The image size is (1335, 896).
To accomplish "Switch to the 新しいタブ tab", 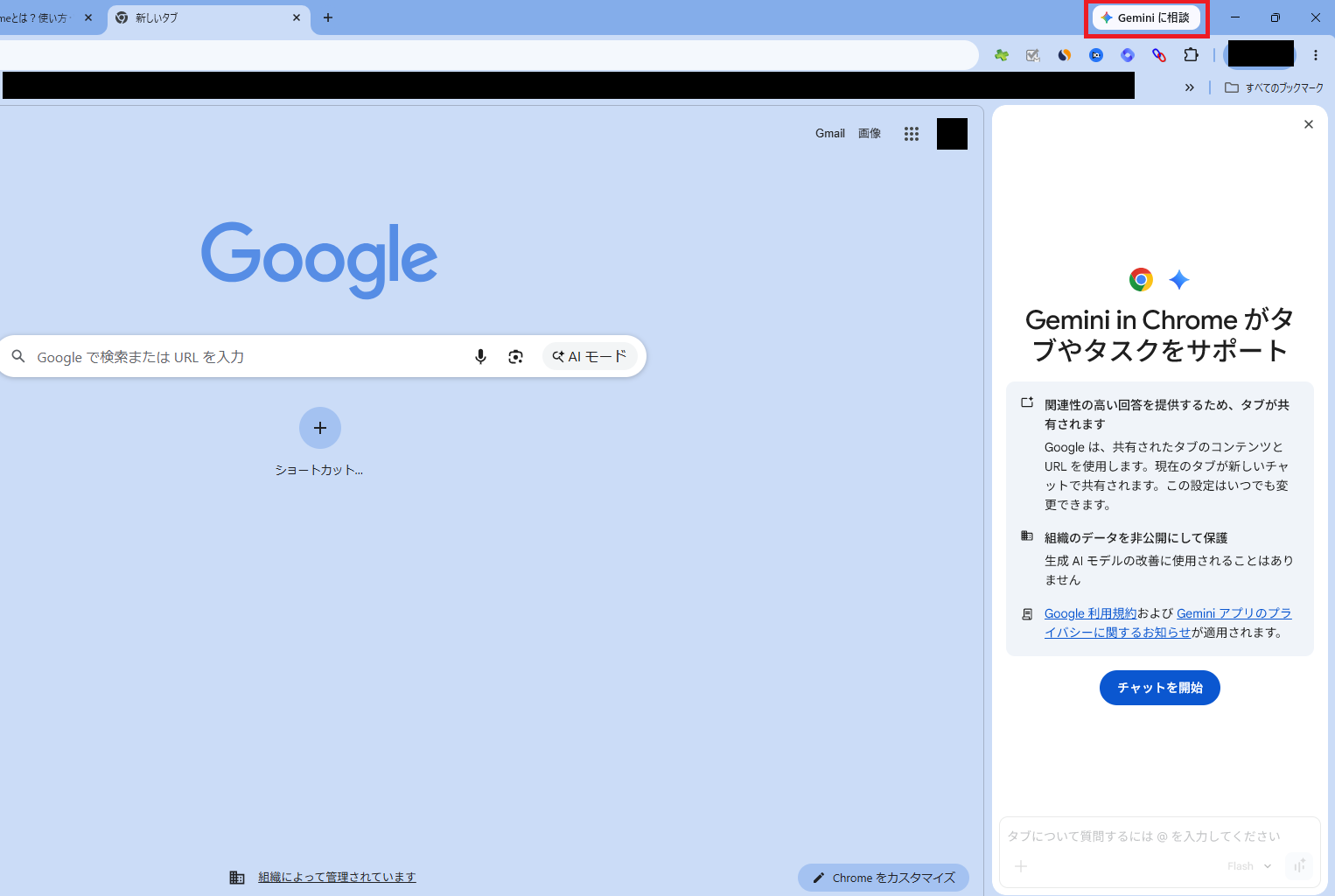I will coord(208,17).
